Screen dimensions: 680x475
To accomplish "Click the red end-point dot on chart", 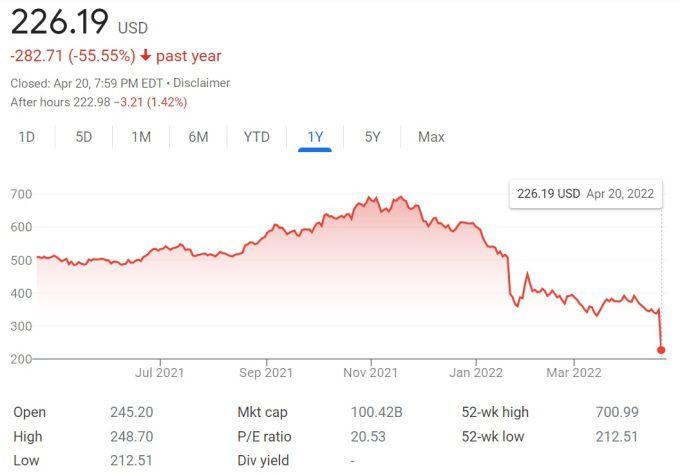I will [x=661, y=350].
